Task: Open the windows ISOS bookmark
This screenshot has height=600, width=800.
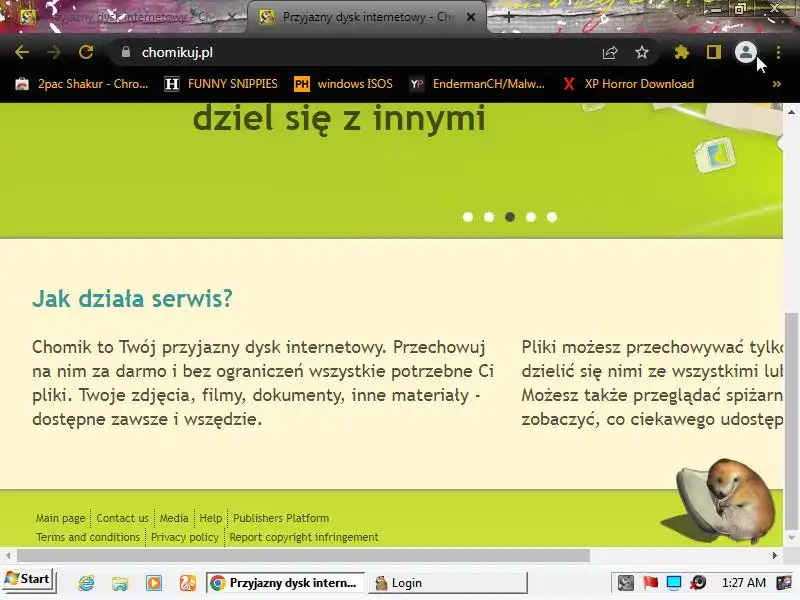Action: [x=343, y=84]
